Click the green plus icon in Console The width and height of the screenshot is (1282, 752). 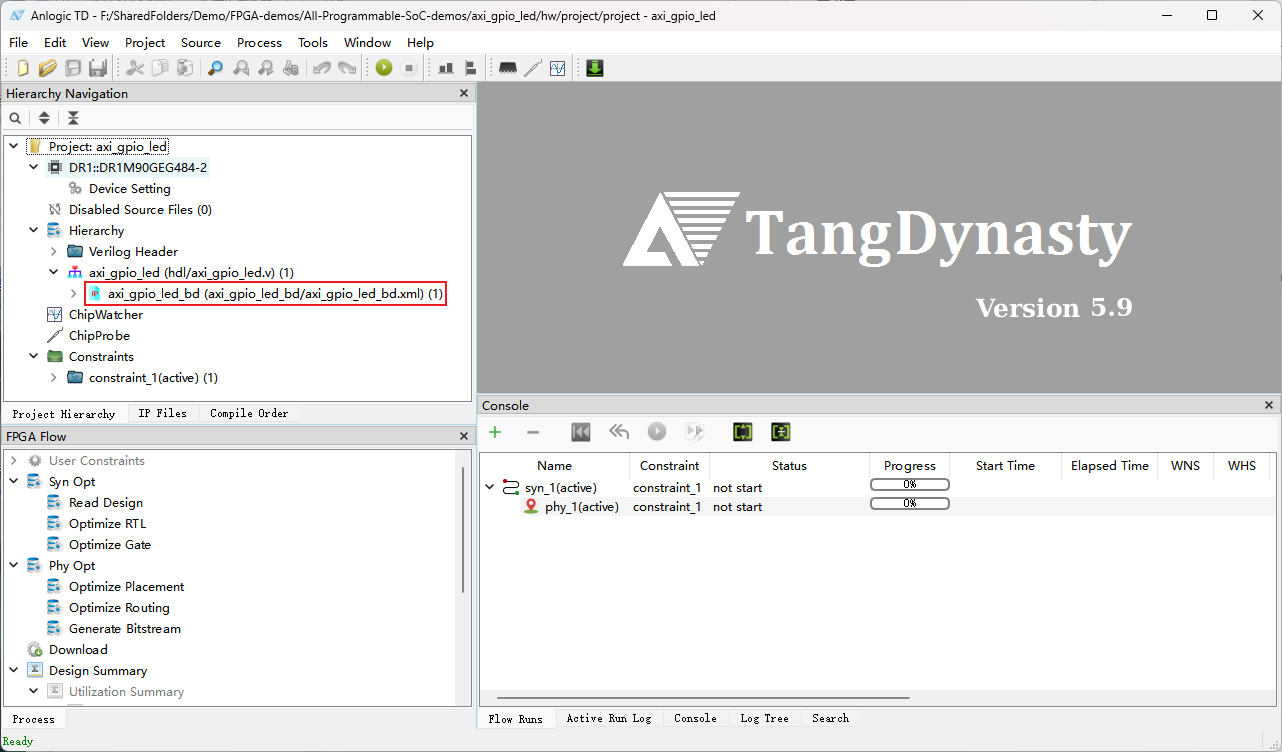pyautogui.click(x=495, y=432)
